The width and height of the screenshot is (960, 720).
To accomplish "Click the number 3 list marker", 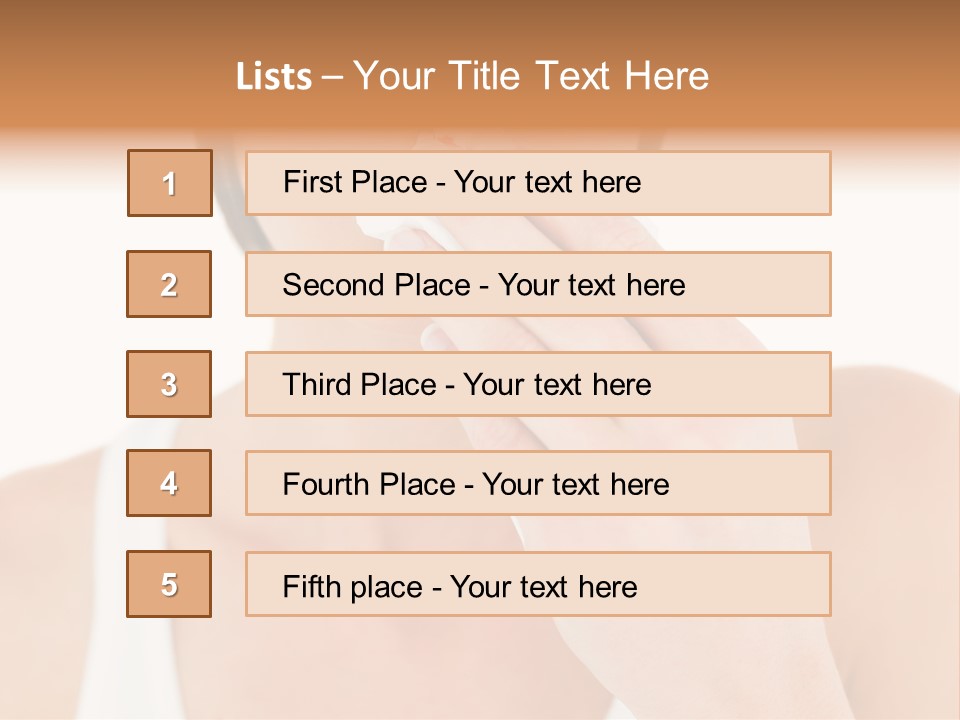I will (x=169, y=384).
